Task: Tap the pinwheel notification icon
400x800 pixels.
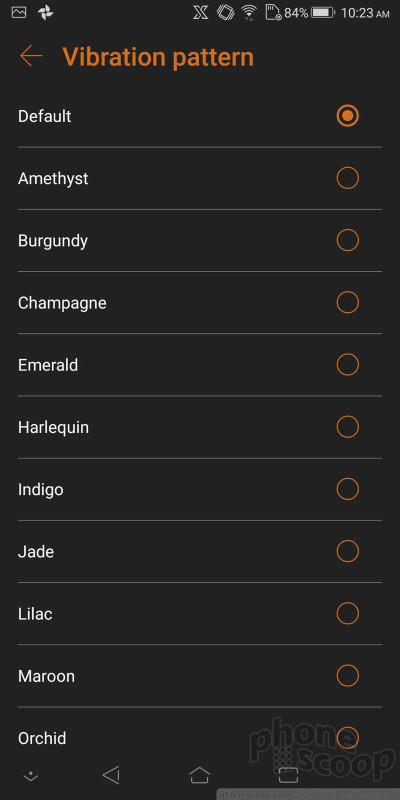Action: point(46,13)
